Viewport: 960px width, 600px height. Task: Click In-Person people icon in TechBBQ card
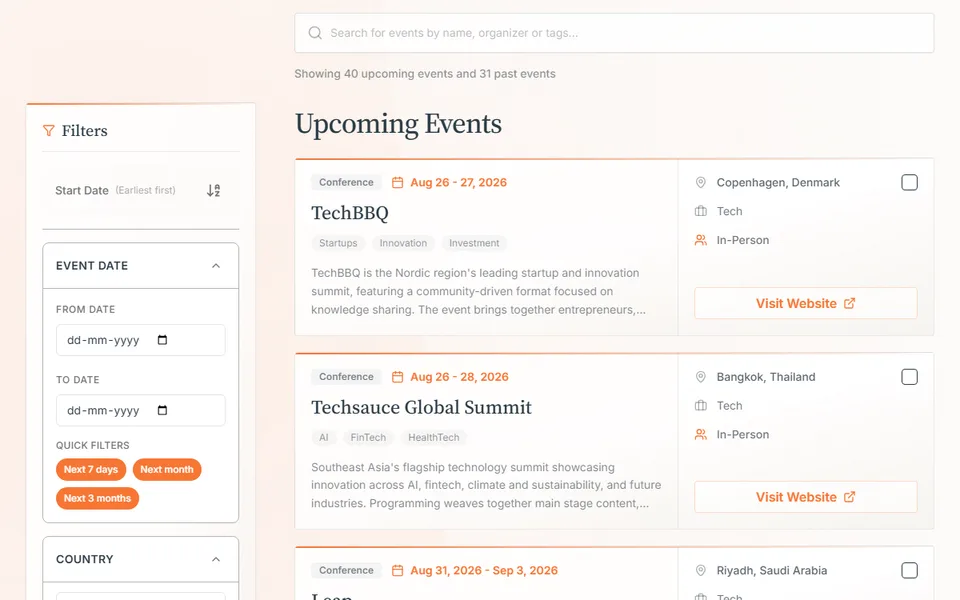(700, 240)
